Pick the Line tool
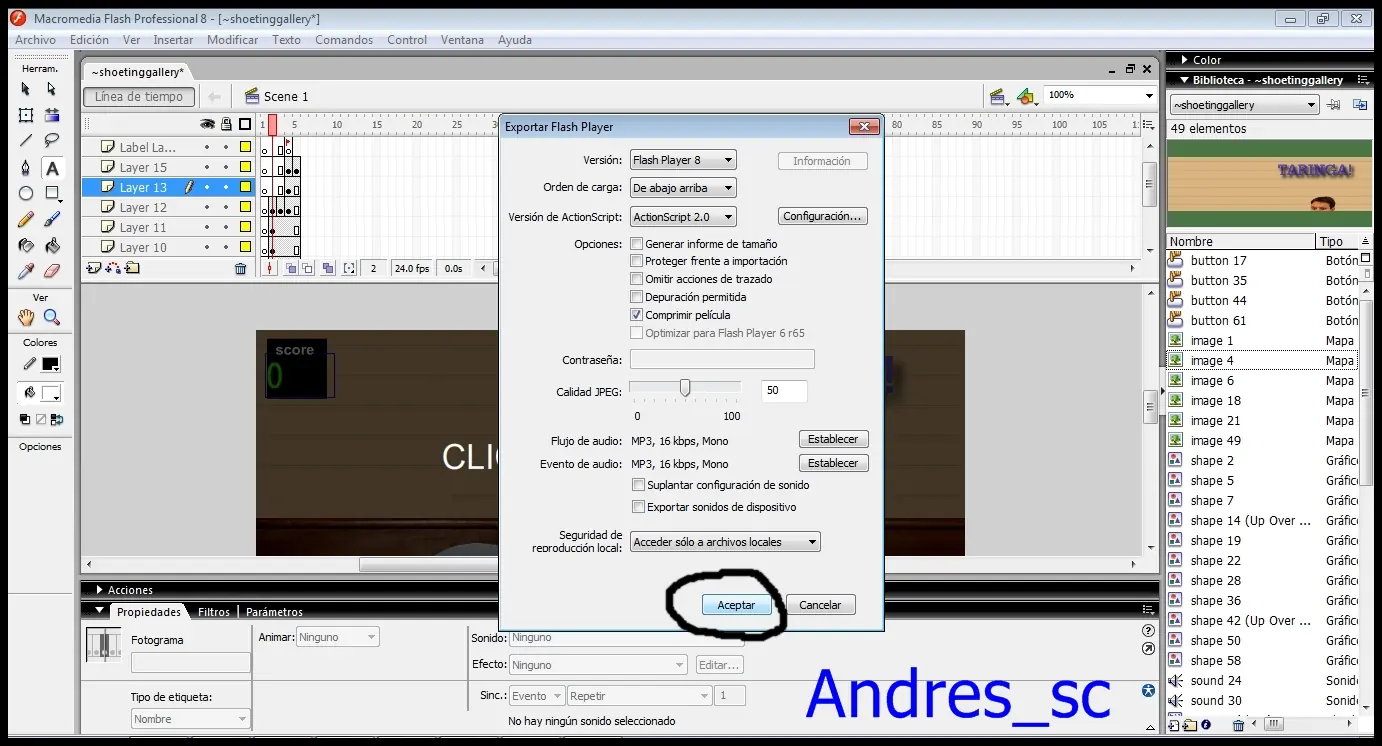Image resolution: width=1382 pixels, height=746 pixels. (26, 141)
